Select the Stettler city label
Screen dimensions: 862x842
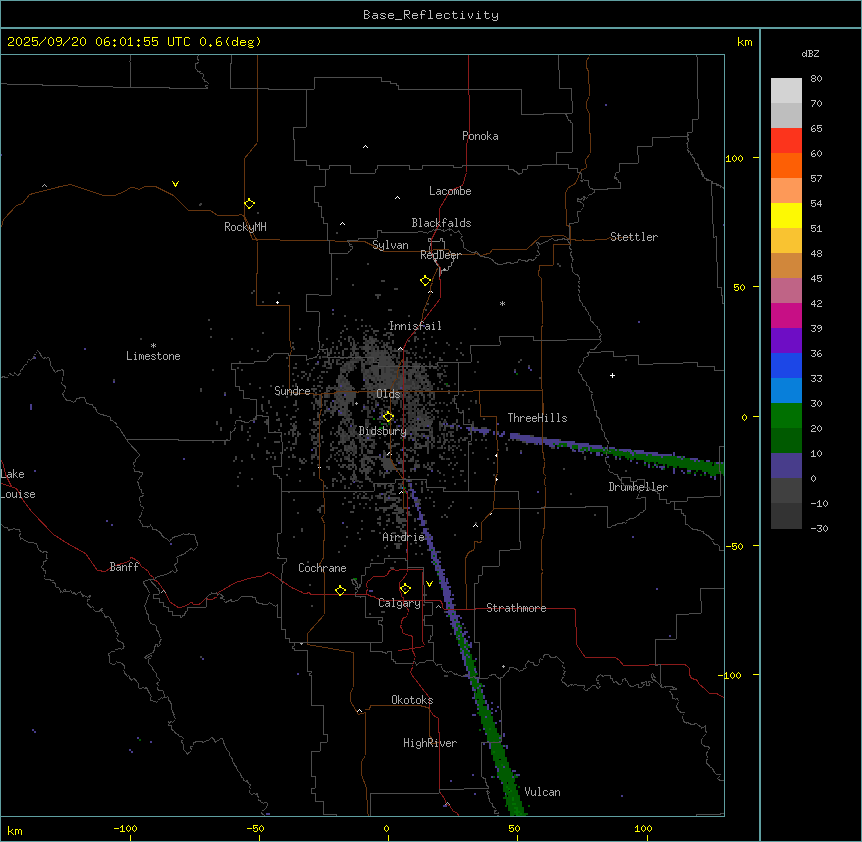(x=634, y=237)
